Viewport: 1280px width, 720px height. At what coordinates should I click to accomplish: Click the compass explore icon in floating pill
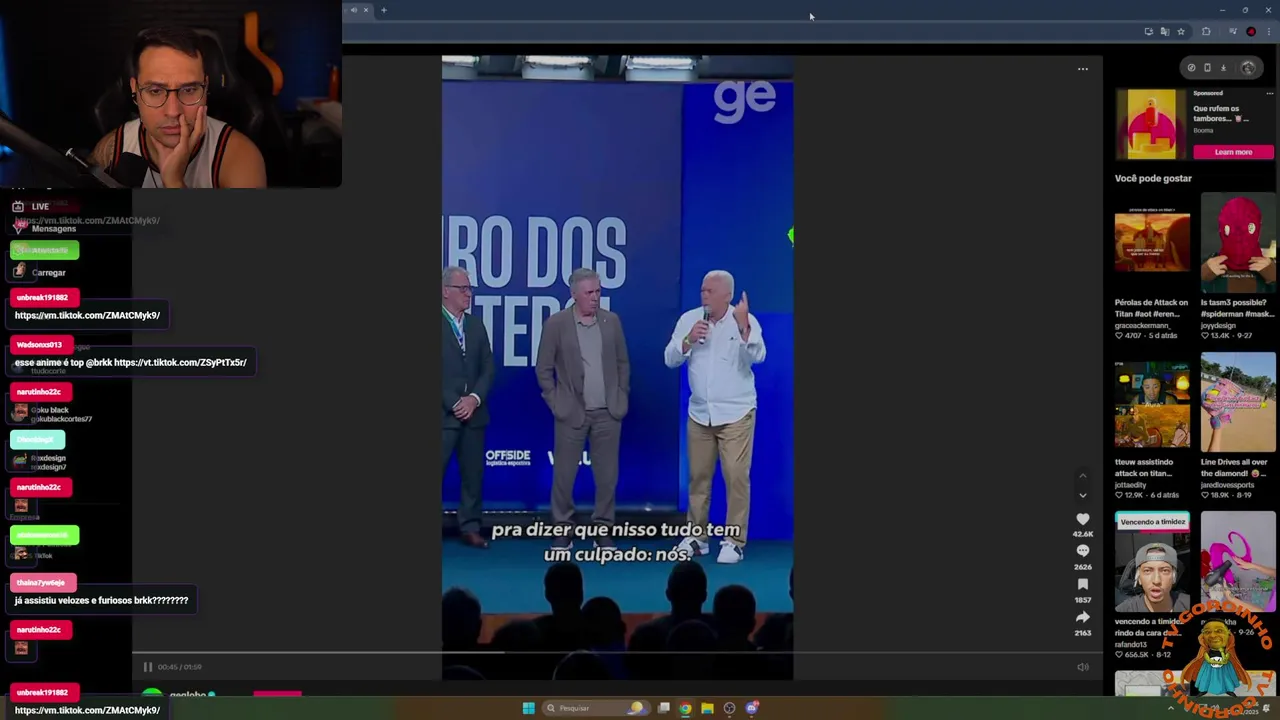click(1191, 68)
